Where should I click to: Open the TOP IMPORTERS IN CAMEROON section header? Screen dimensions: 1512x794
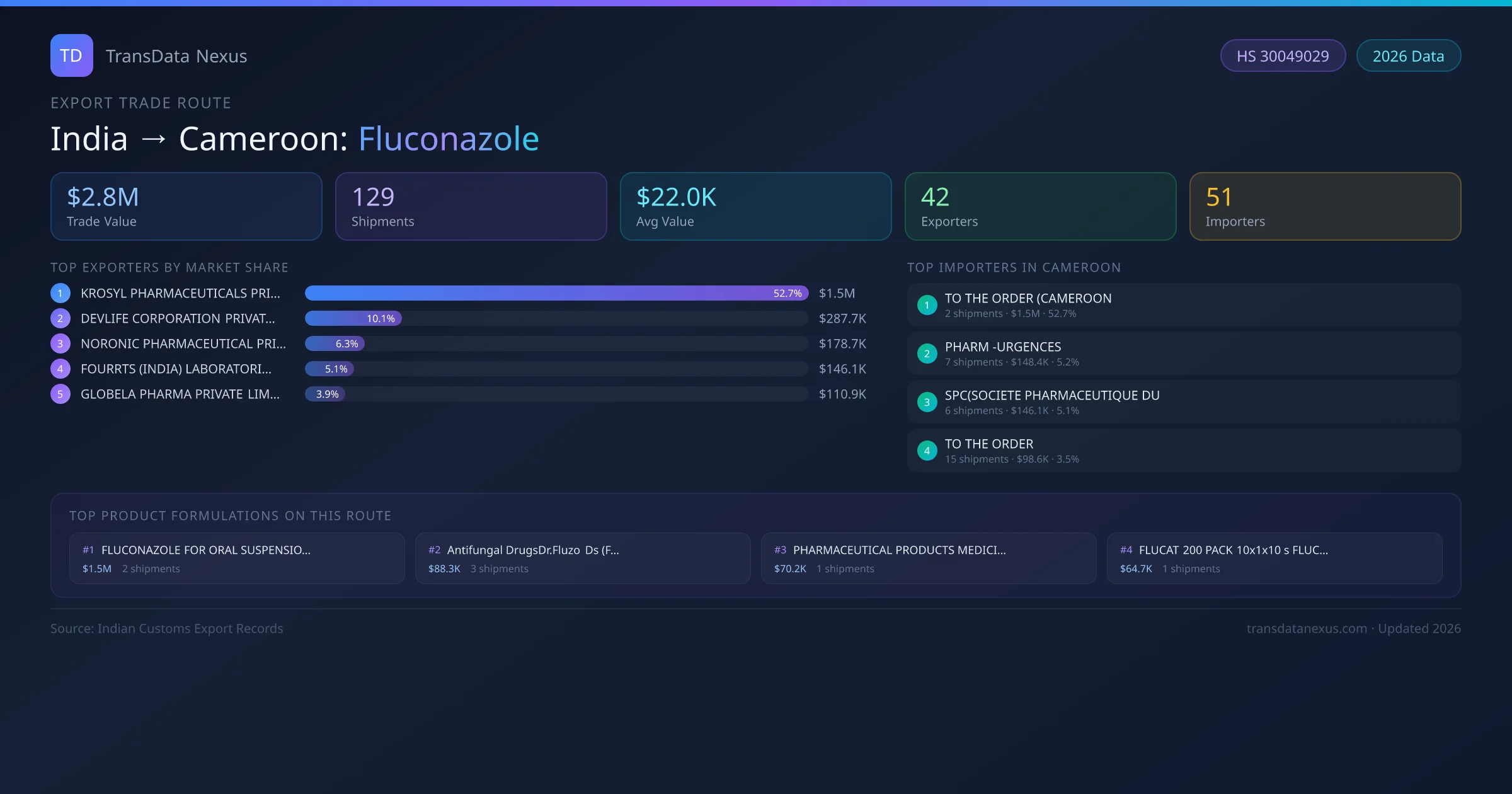pos(1014,267)
